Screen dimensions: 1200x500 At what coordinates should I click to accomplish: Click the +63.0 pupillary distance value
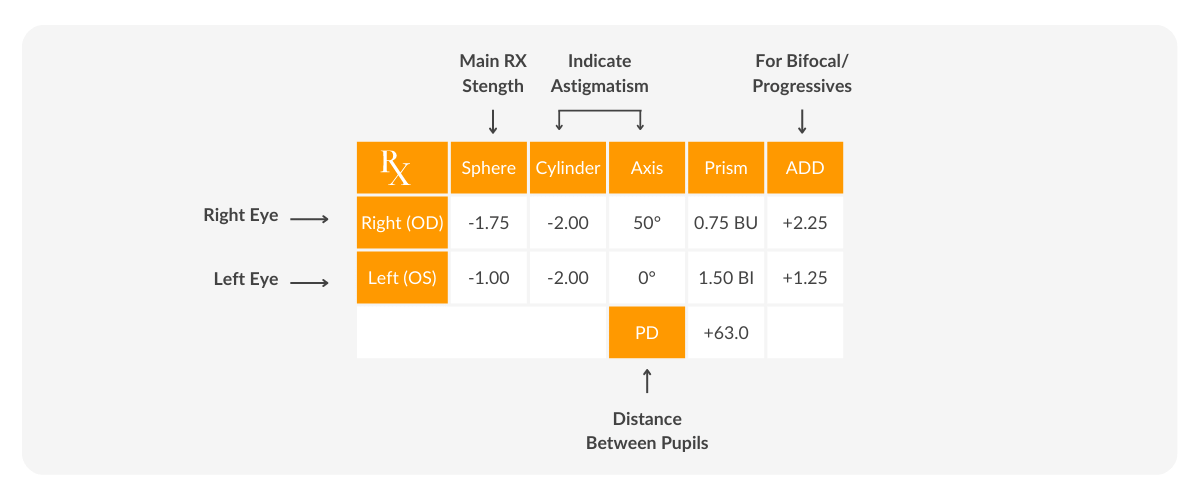726,332
